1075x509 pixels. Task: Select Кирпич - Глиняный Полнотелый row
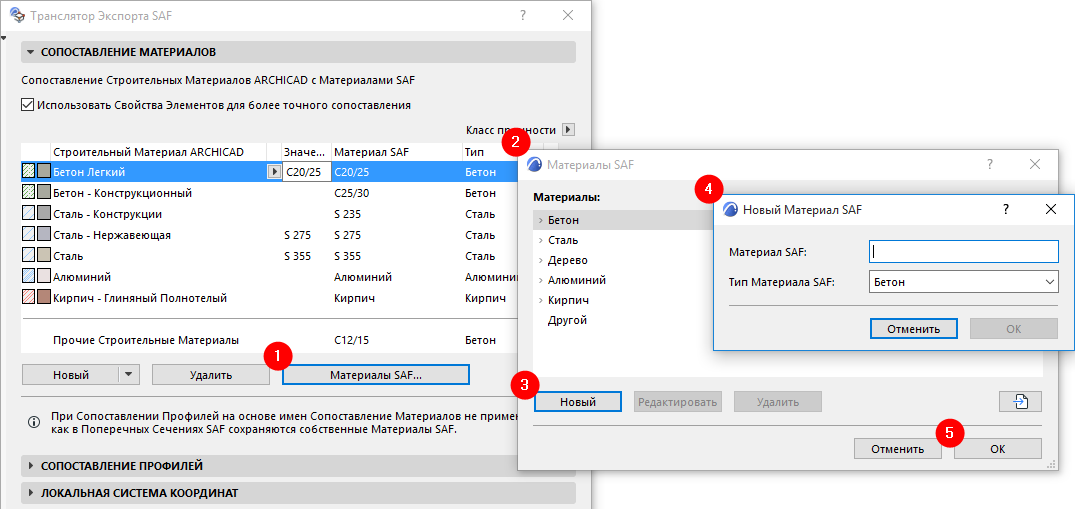(269, 298)
